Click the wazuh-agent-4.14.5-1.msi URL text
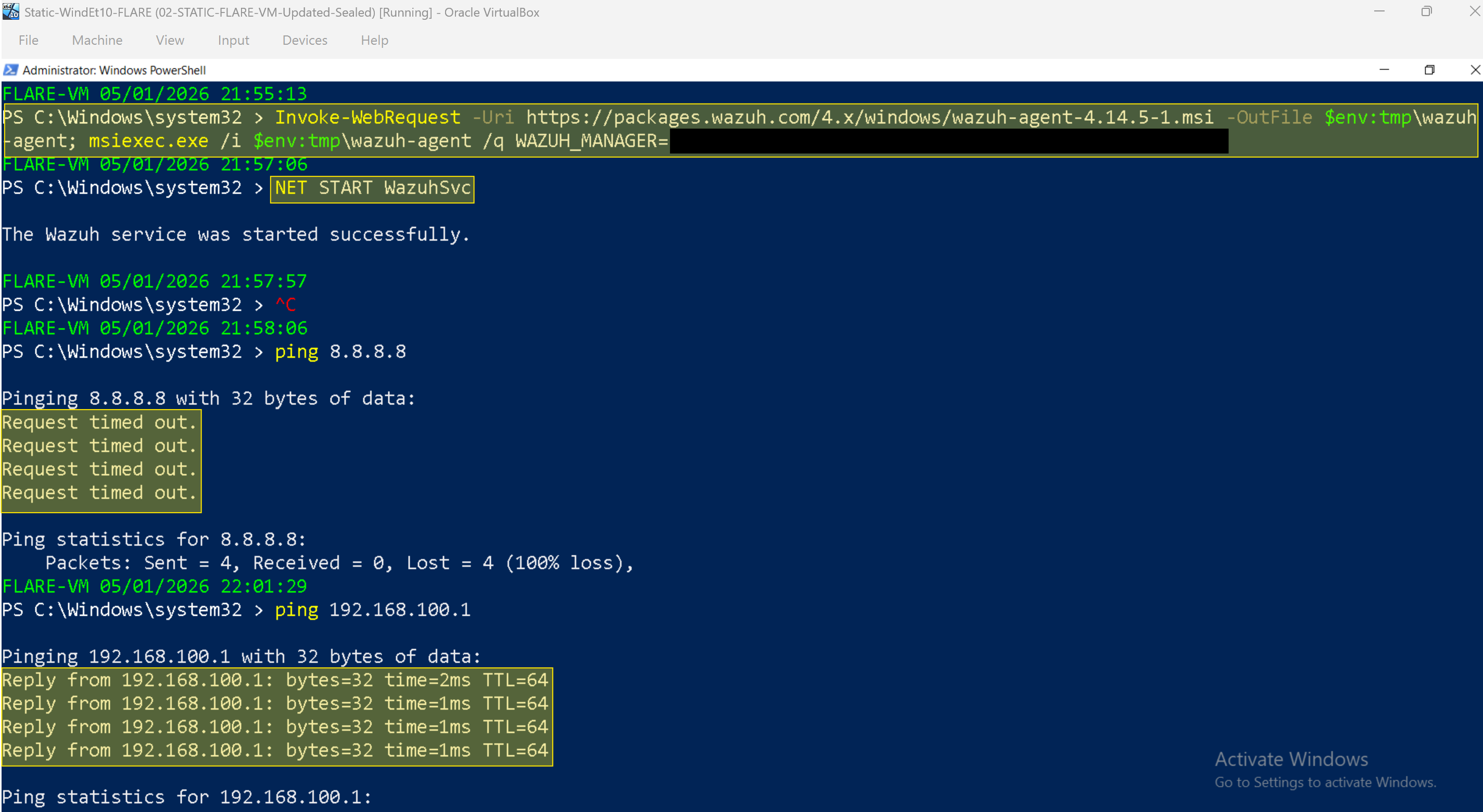The image size is (1483, 812). pyautogui.click(x=869, y=118)
